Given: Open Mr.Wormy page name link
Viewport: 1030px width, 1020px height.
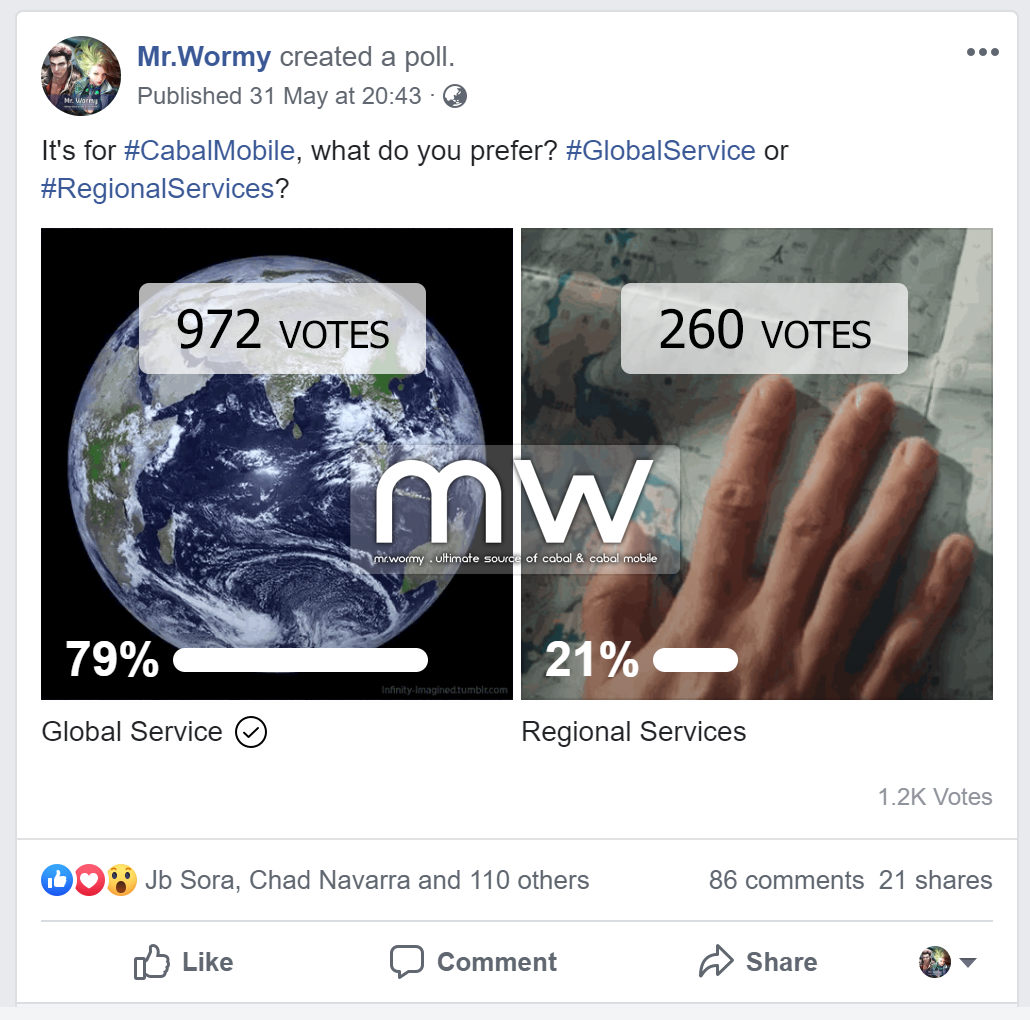Looking at the screenshot, I should coord(204,57).
